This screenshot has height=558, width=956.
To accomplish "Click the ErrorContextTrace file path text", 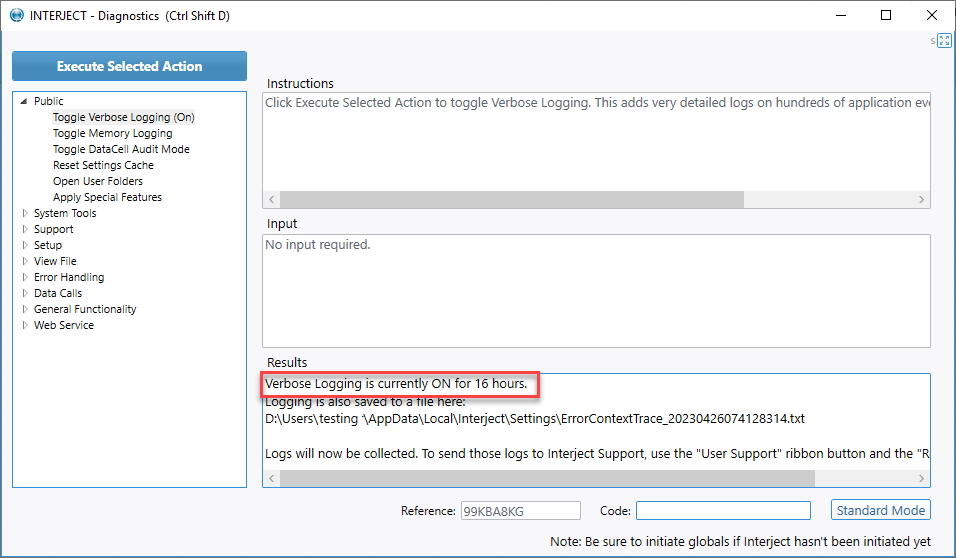I will [x=535, y=419].
